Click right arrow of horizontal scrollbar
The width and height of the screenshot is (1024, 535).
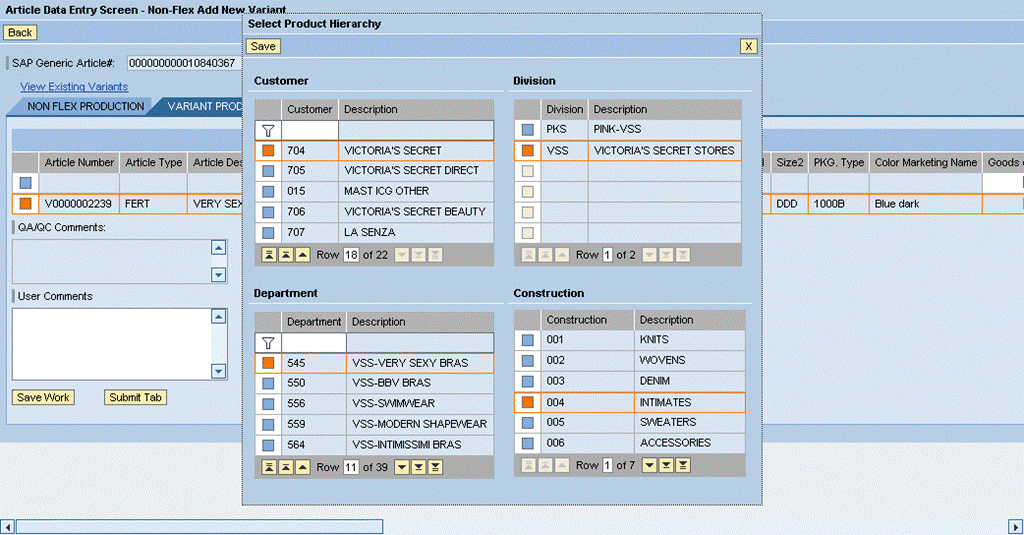coord(1015,527)
